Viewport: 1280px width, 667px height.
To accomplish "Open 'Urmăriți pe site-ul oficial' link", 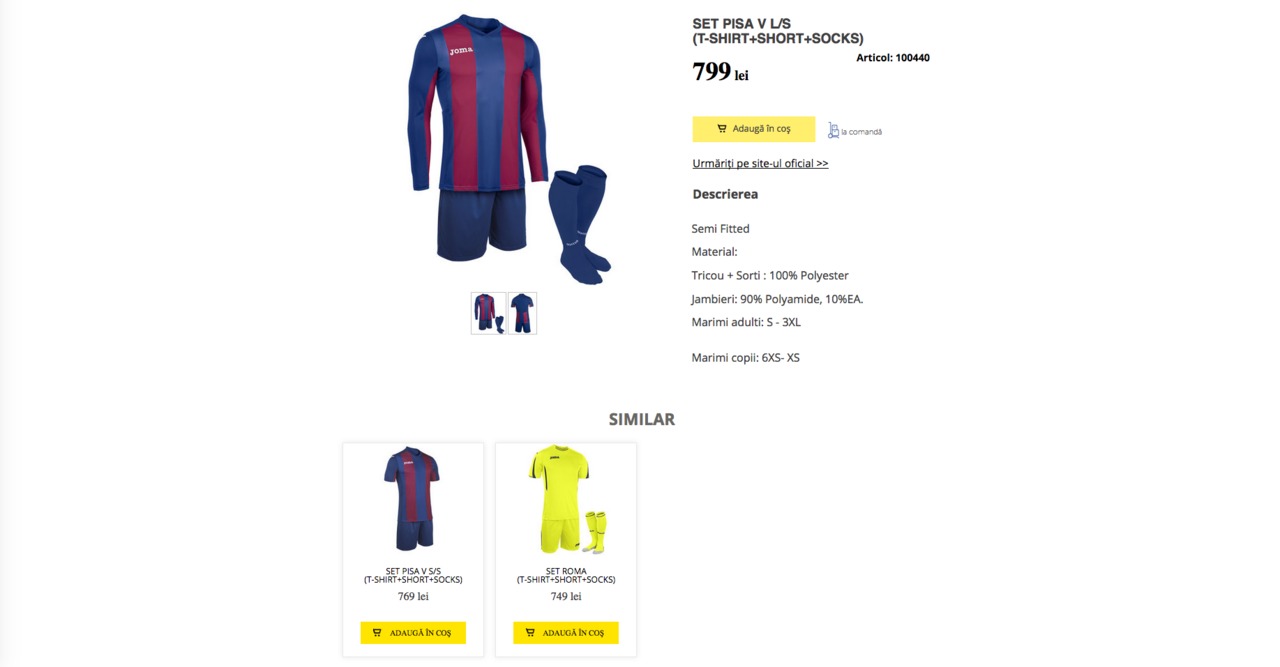I will click(x=760, y=163).
